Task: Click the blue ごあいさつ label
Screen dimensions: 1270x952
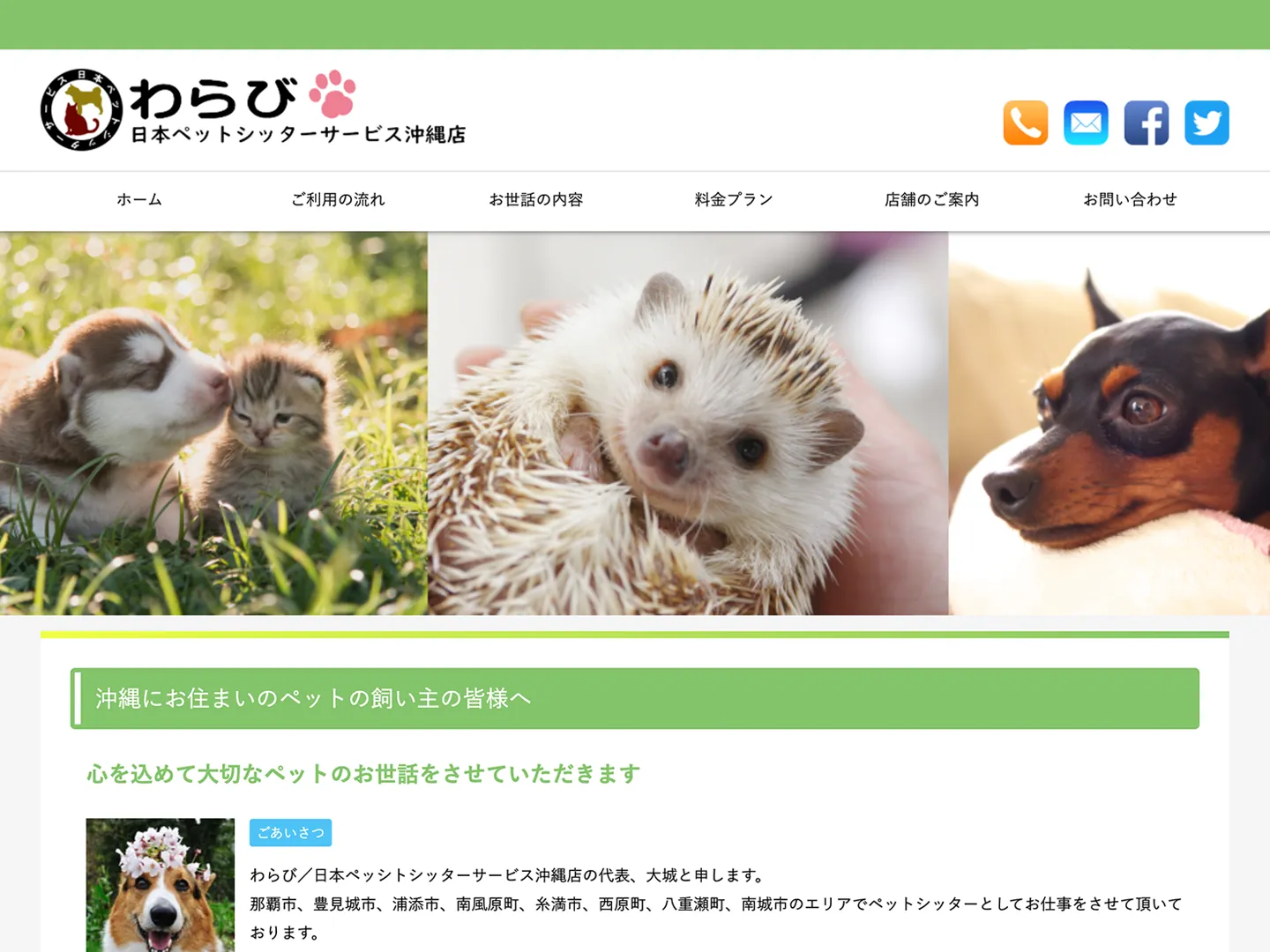Action: pos(291,832)
